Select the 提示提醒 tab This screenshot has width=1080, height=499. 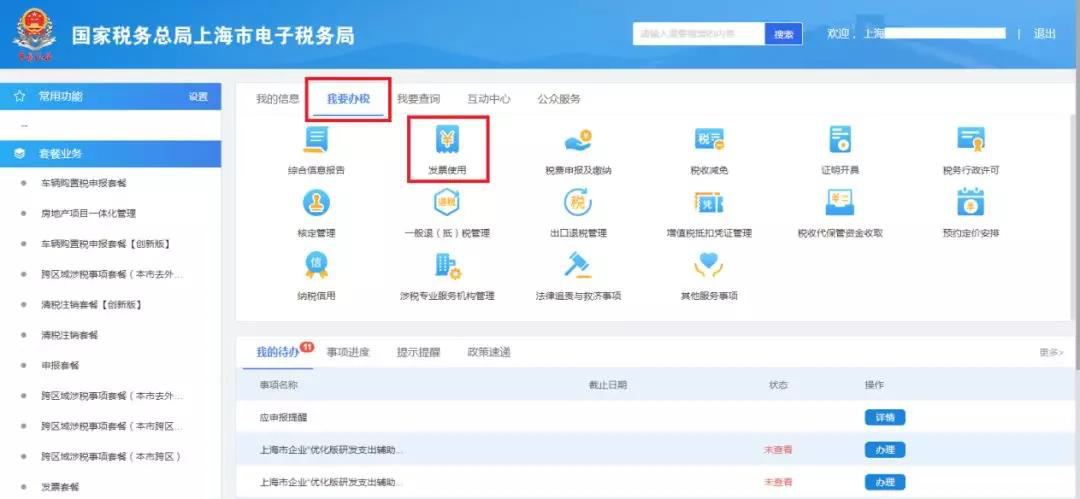418,352
